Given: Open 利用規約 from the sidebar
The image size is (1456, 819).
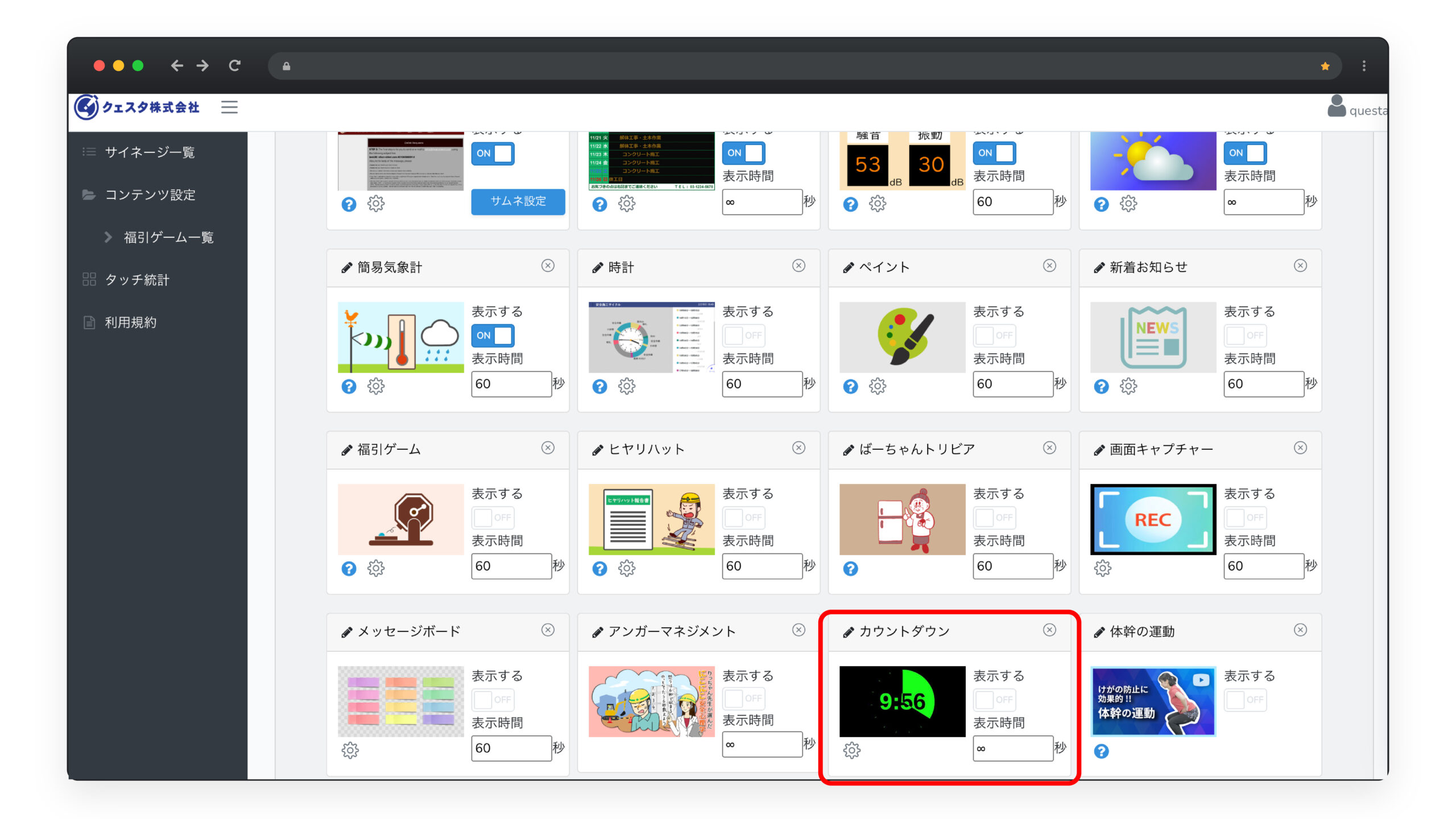Looking at the screenshot, I should (x=130, y=322).
